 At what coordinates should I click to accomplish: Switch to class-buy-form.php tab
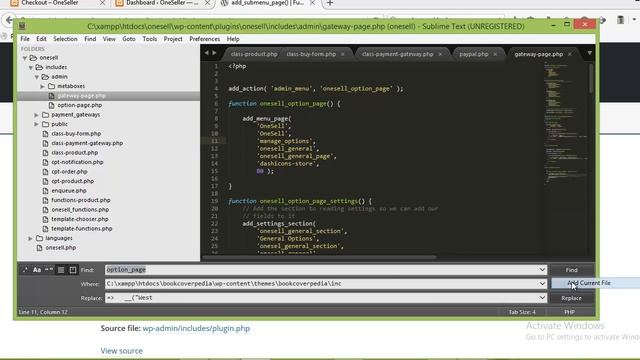pyautogui.click(x=311, y=54)
